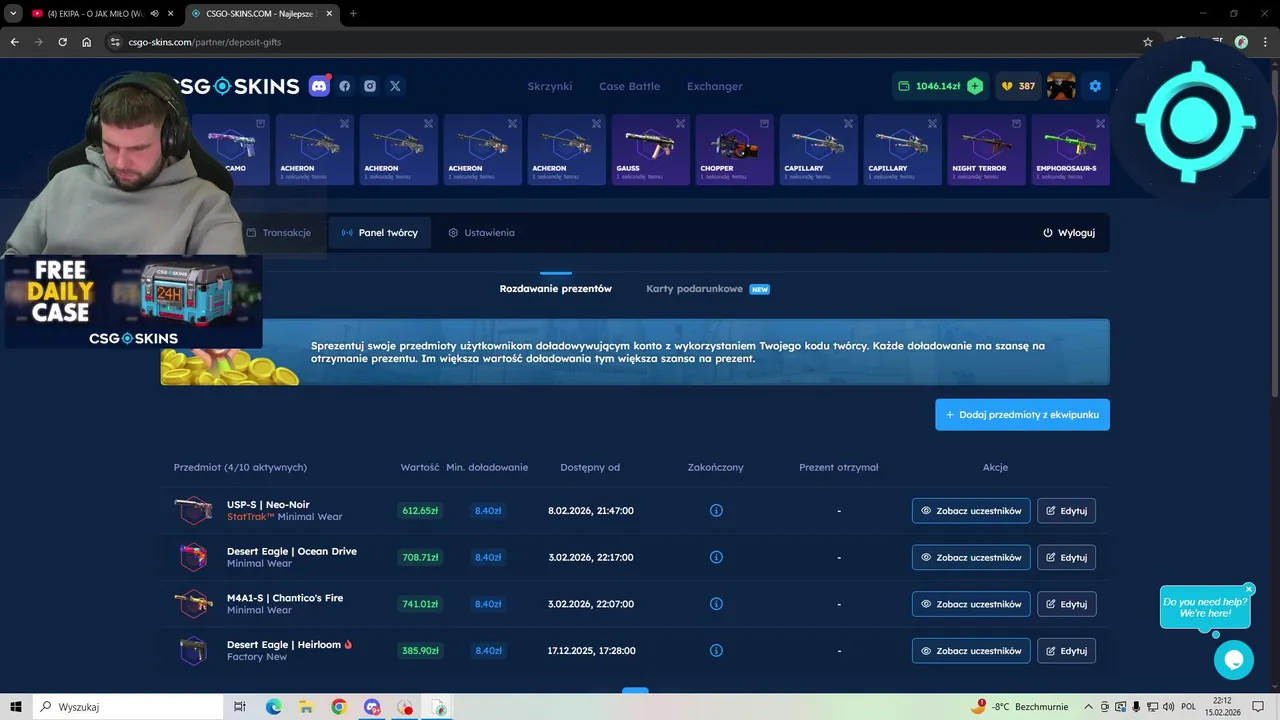Click the CHOPPER drop card

coord(734,150)
